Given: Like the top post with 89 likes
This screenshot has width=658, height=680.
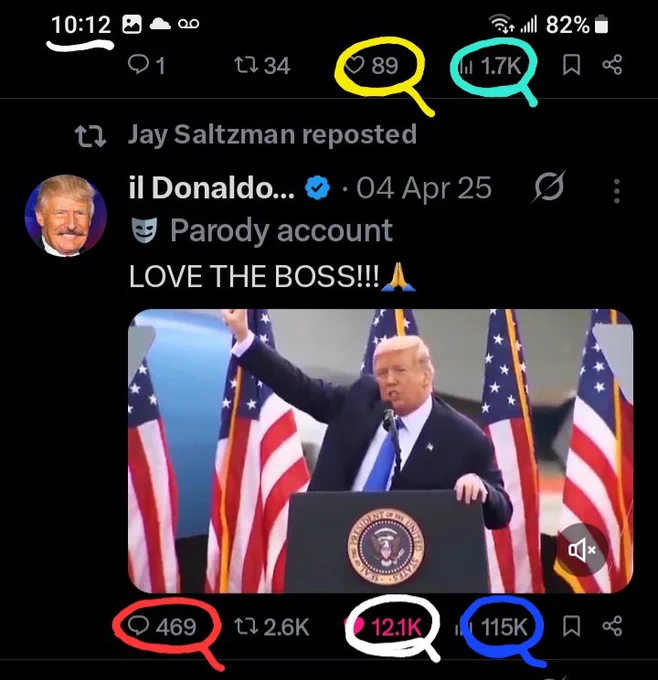Looking at the screenshot, I should point(371,65).
